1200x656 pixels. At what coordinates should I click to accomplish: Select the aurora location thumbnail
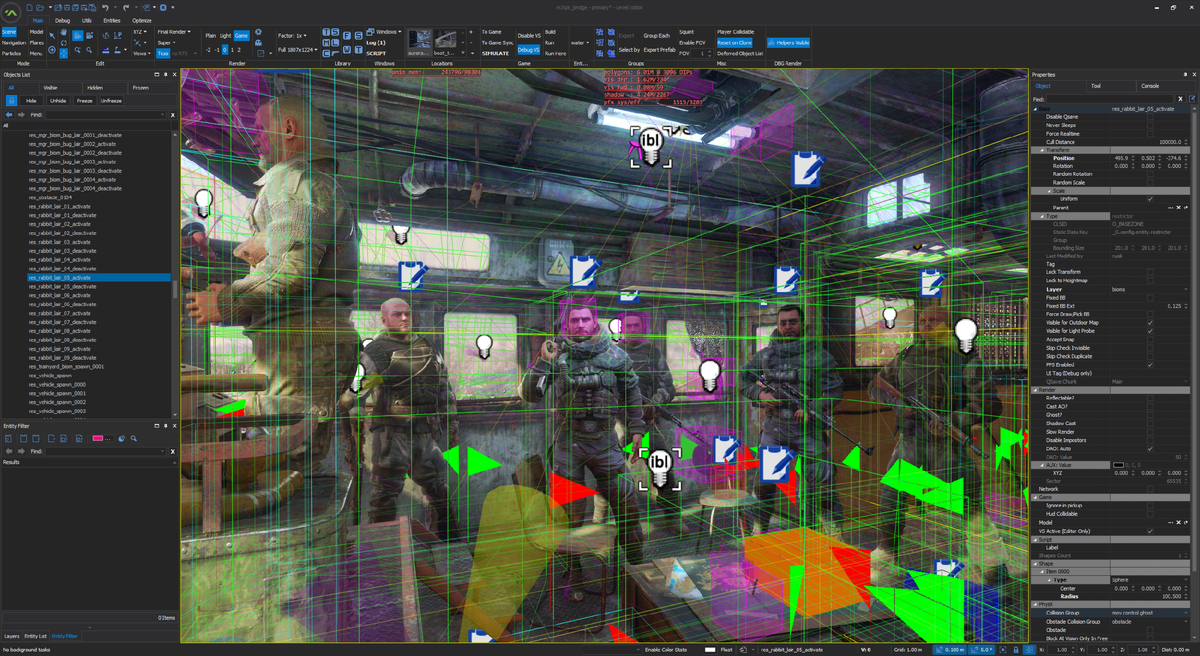pos(419,41)
